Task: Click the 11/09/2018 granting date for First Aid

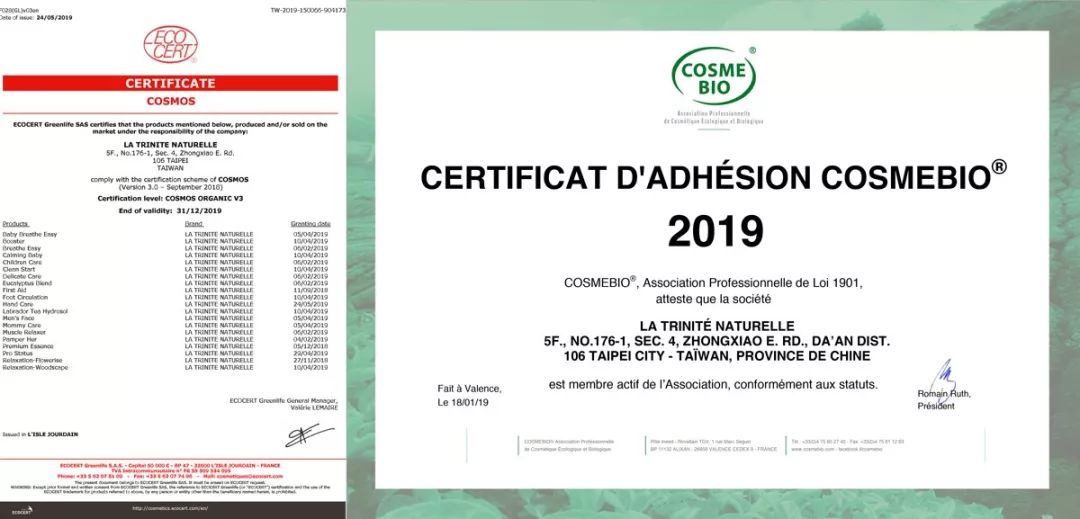Action: (x=311, y=290)
